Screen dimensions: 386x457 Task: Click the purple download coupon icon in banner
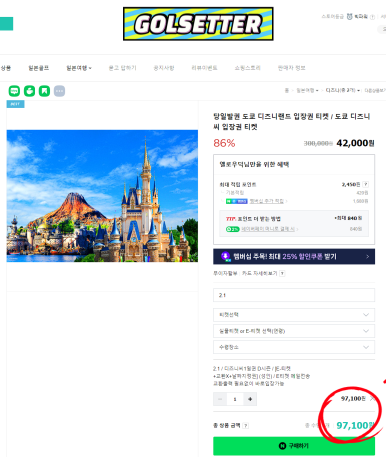click(226, 256)
